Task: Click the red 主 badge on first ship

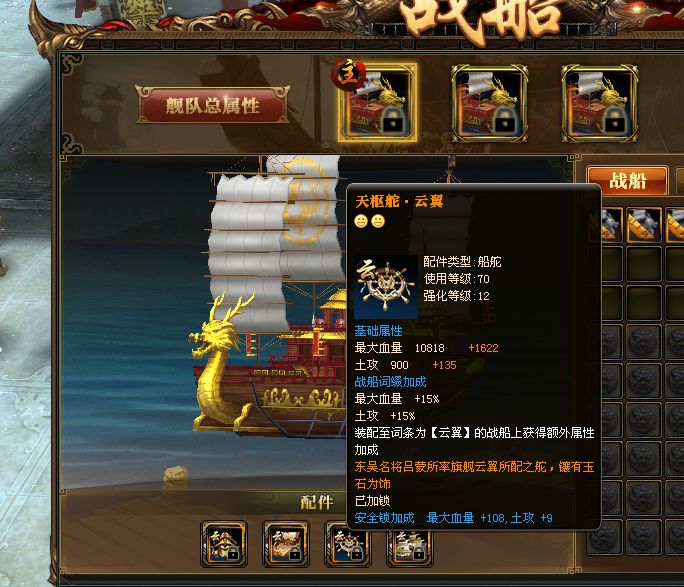Action: (x=348, y=73)
